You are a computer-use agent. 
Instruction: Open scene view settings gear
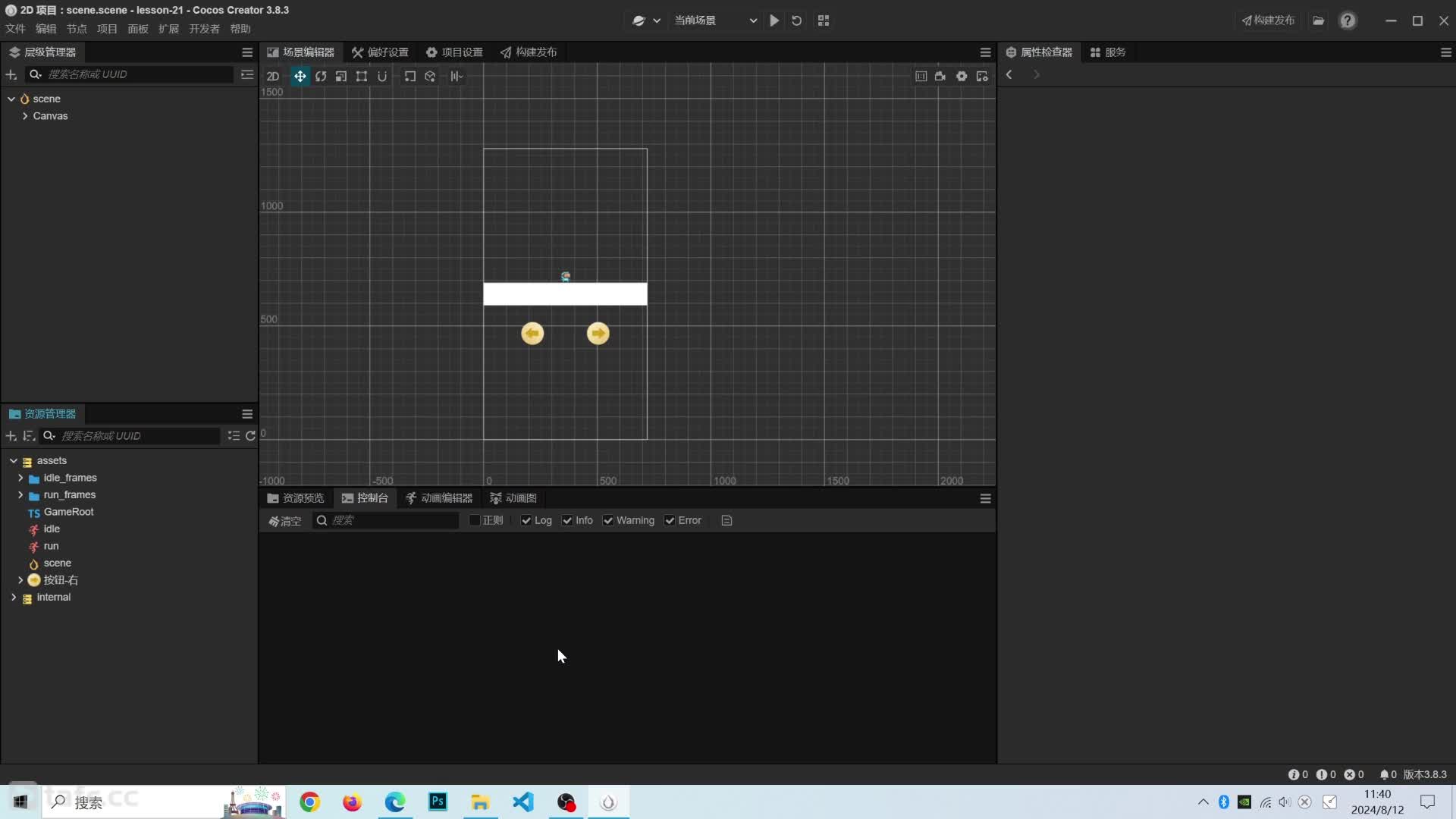pyautogui.click(x=962, y=77)
